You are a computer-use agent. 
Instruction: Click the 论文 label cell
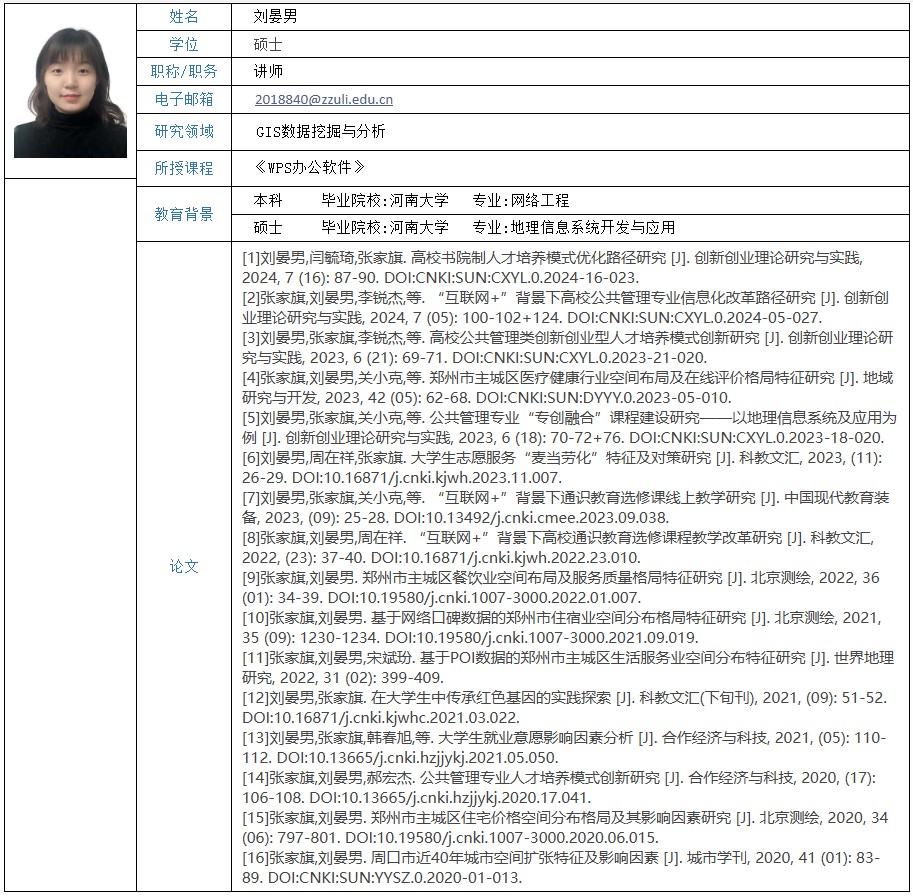pos(184,566)
